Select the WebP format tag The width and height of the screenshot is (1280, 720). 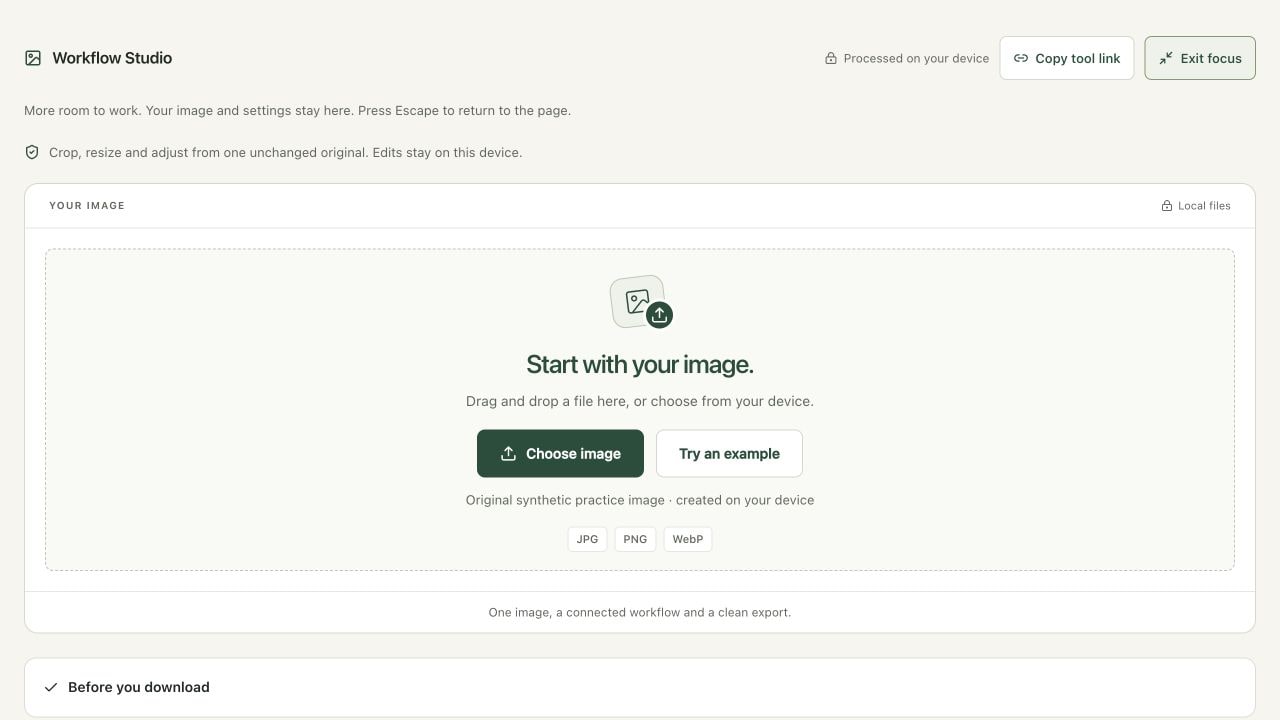pos(688,539)
